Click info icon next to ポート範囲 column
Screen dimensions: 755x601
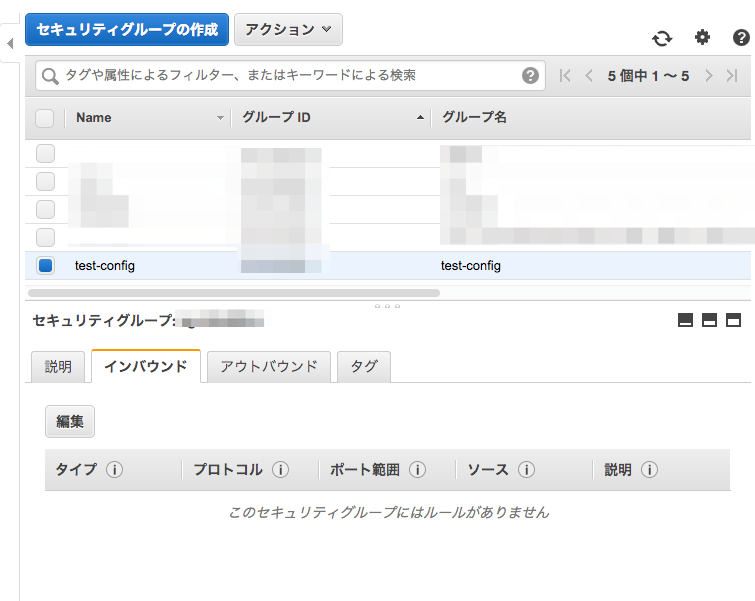417,470
